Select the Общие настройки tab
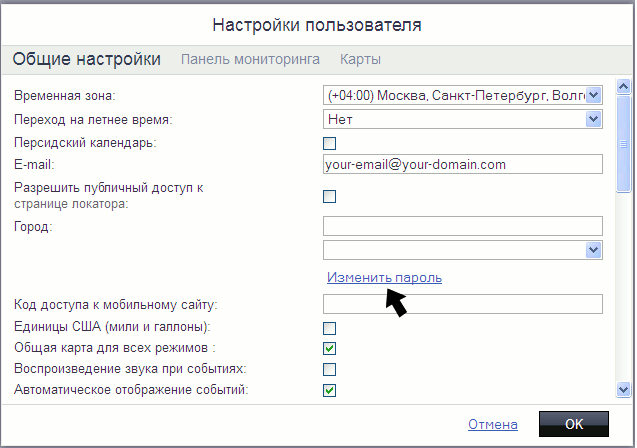 (87, 60)
